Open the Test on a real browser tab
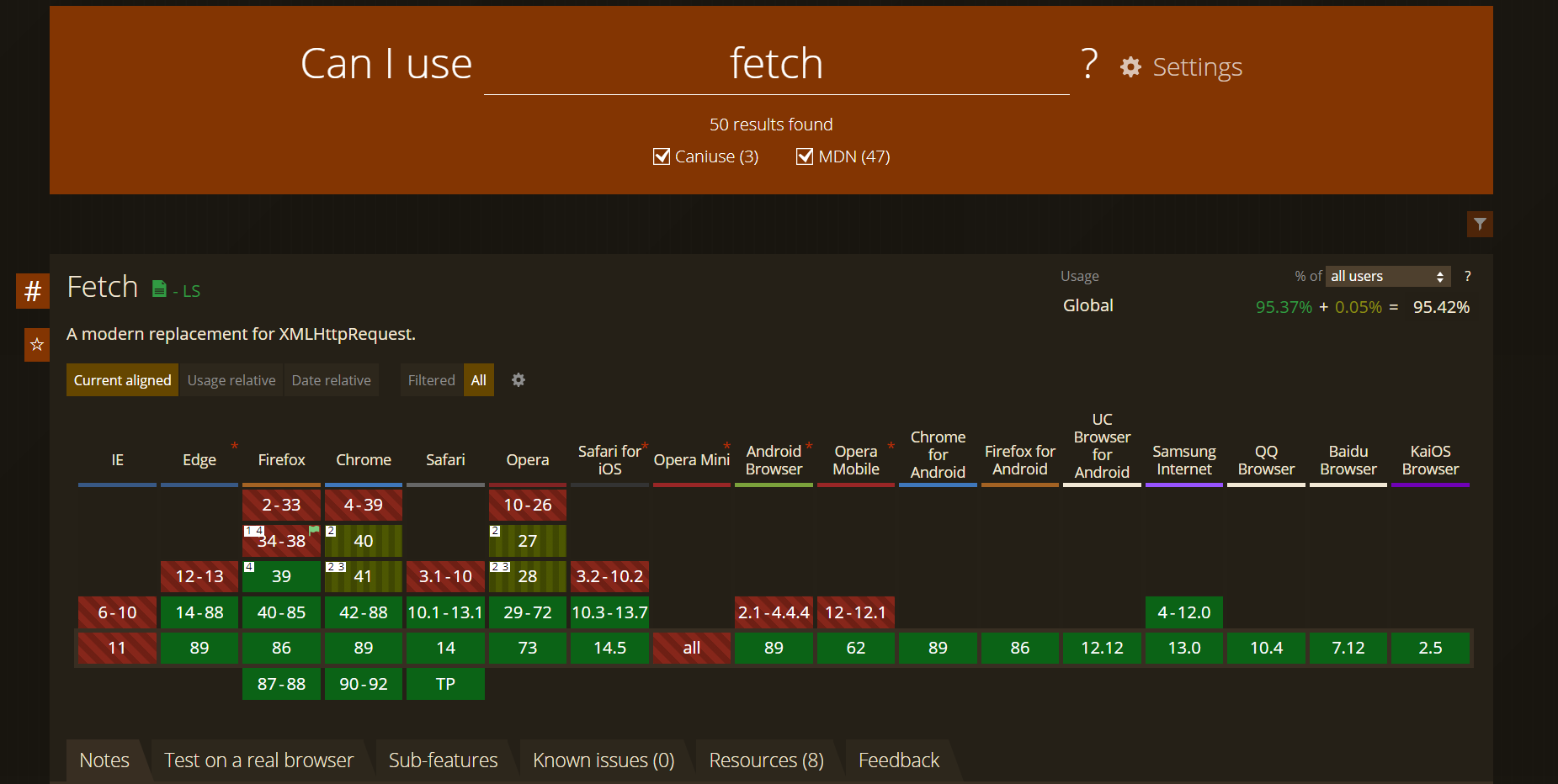The width and height of the screenshot is (1558, 784). tap(258, 760)
